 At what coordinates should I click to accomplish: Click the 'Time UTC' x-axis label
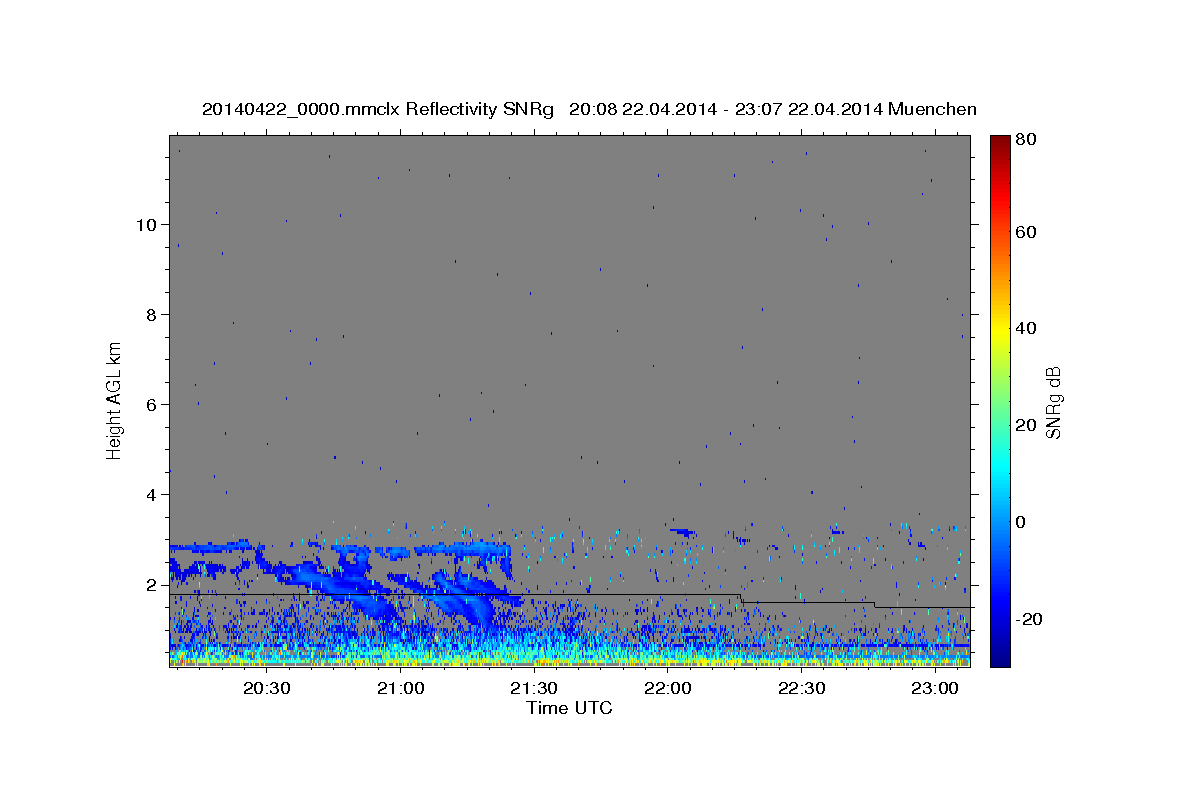pos(569,708)
